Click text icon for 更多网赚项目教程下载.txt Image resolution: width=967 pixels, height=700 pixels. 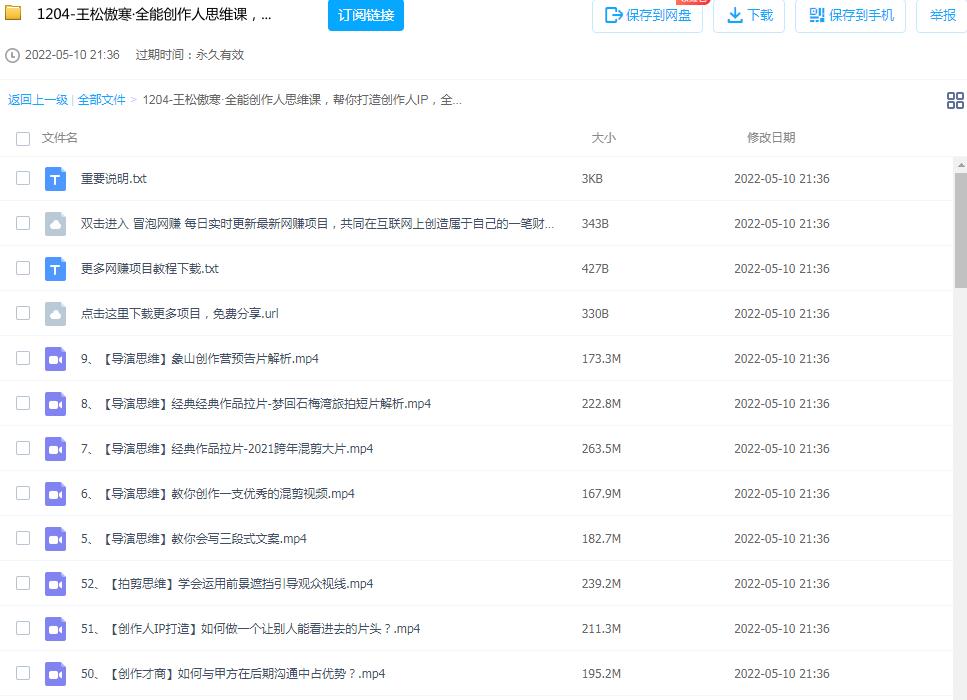[x=56, y=269]
